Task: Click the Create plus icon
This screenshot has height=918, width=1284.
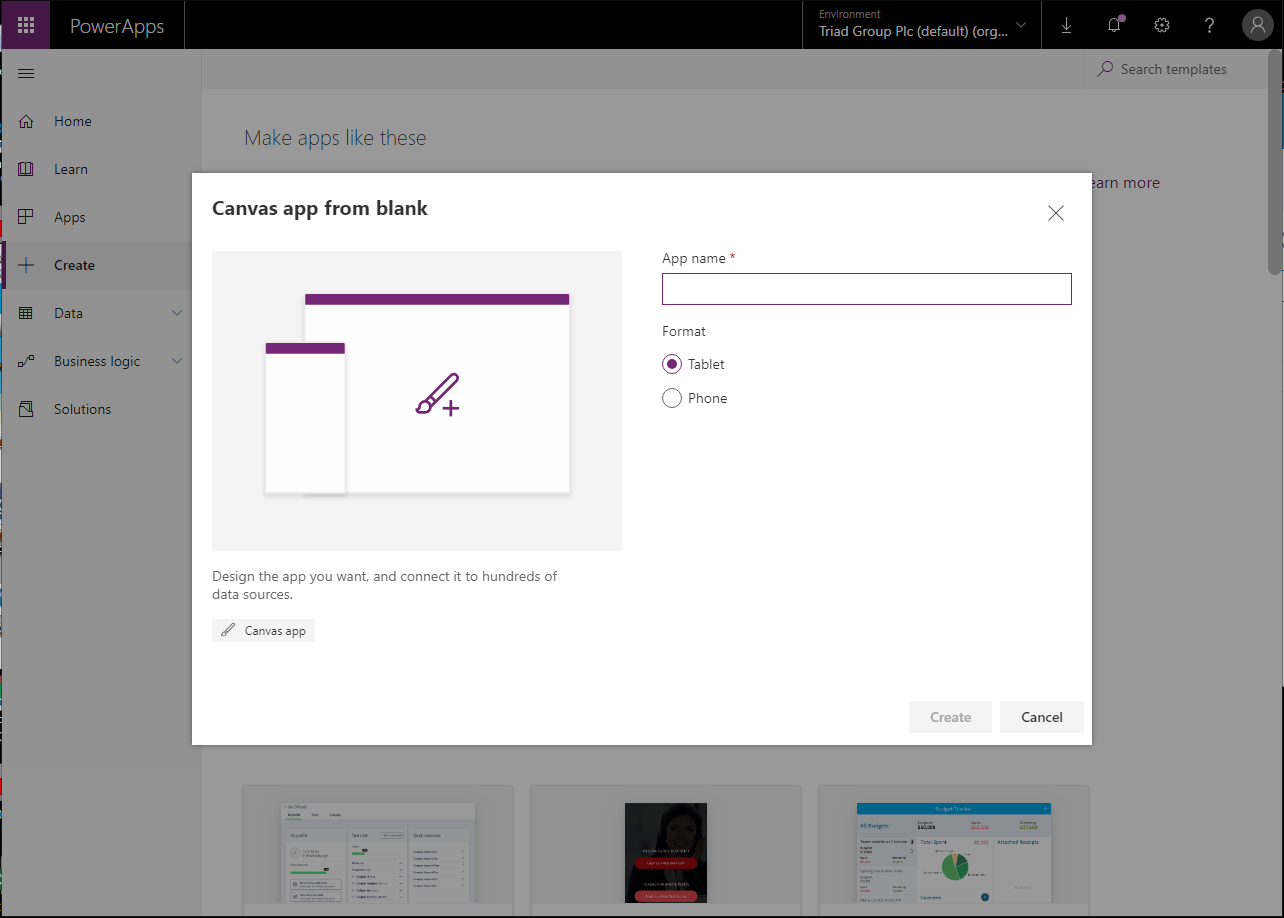Action: (27, 265)
